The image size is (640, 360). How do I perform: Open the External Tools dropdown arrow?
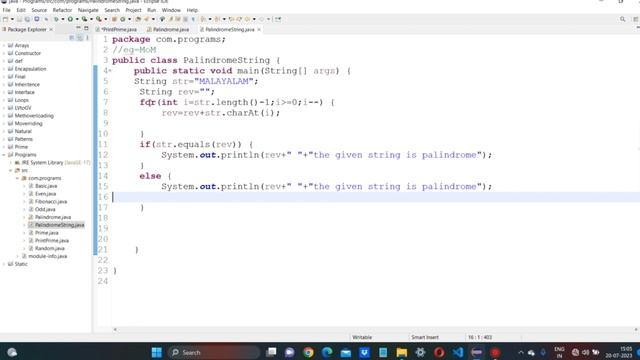coord(105,19)
